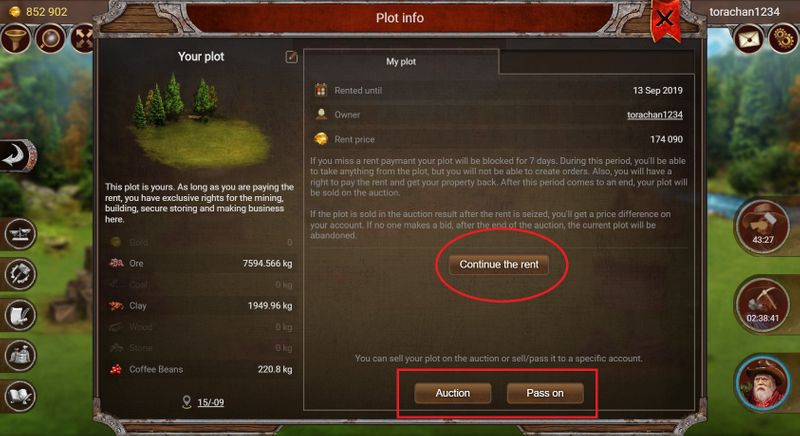
Task: Open the magnifier search icon
Action: click(49, 39)
